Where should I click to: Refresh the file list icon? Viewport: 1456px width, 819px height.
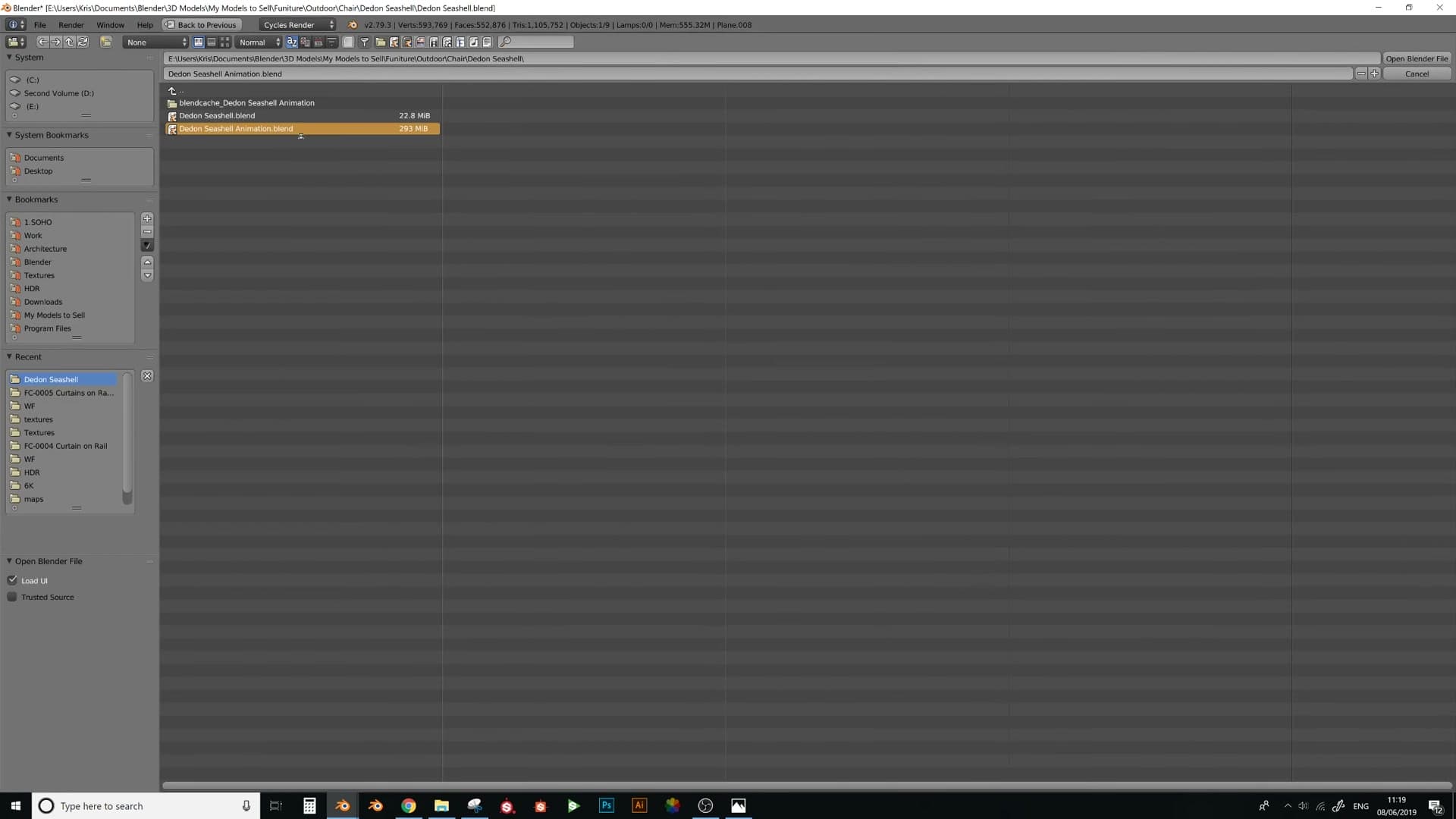[x=83, y=42]
